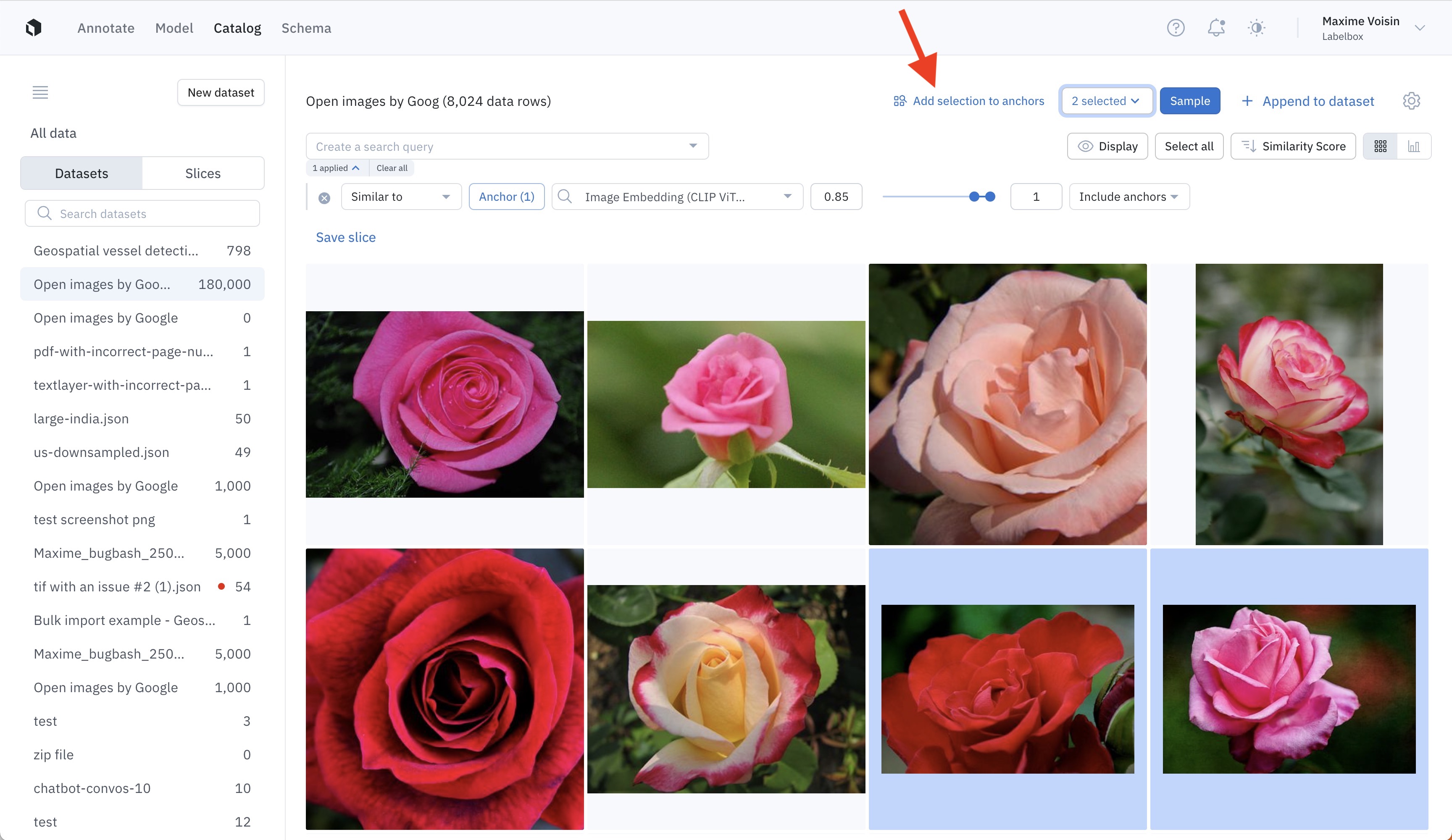Viewport: 1452px width, 840px height.
Task: Expand the 2 selected dropdown
Action: click(1106, 101)
